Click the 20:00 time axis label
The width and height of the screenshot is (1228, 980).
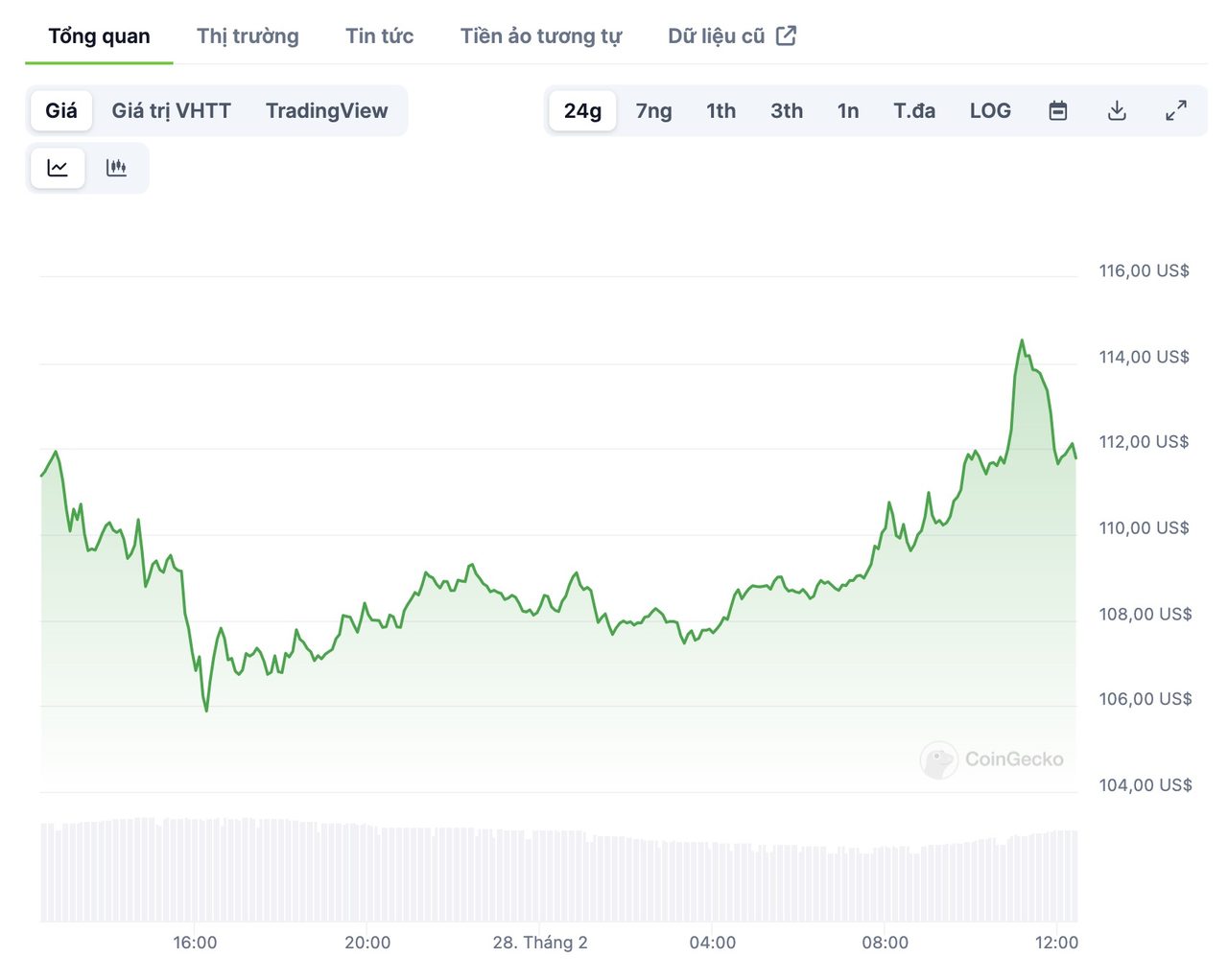(x=367, y=943)
